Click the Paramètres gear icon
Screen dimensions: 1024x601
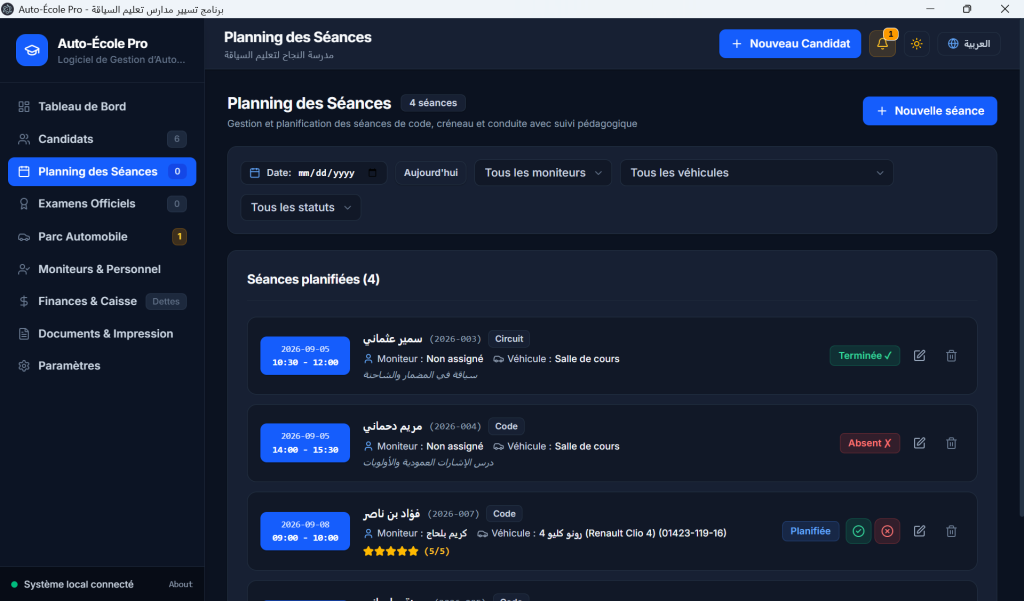[24, 366]
